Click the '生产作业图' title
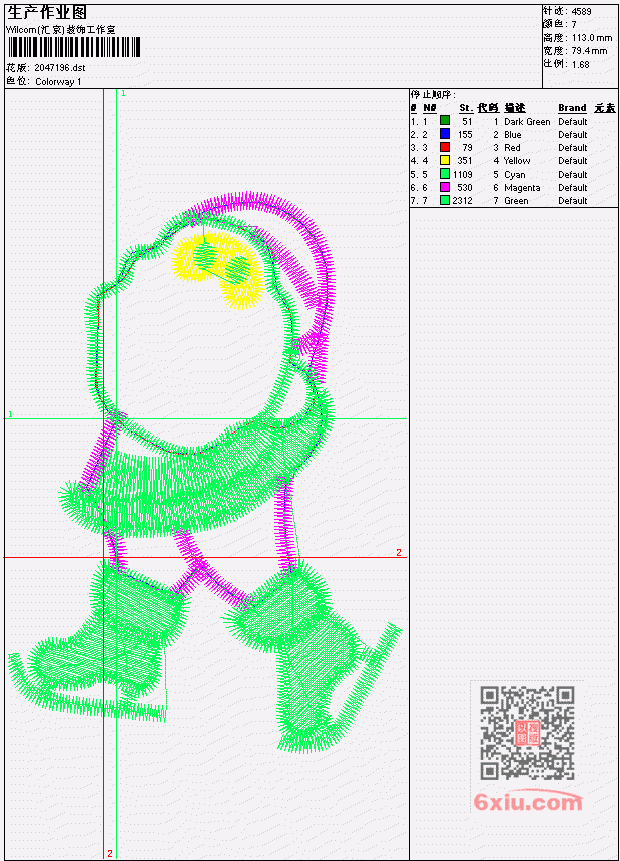The width and height of the screenshot is (620, 861). point(47,13)
